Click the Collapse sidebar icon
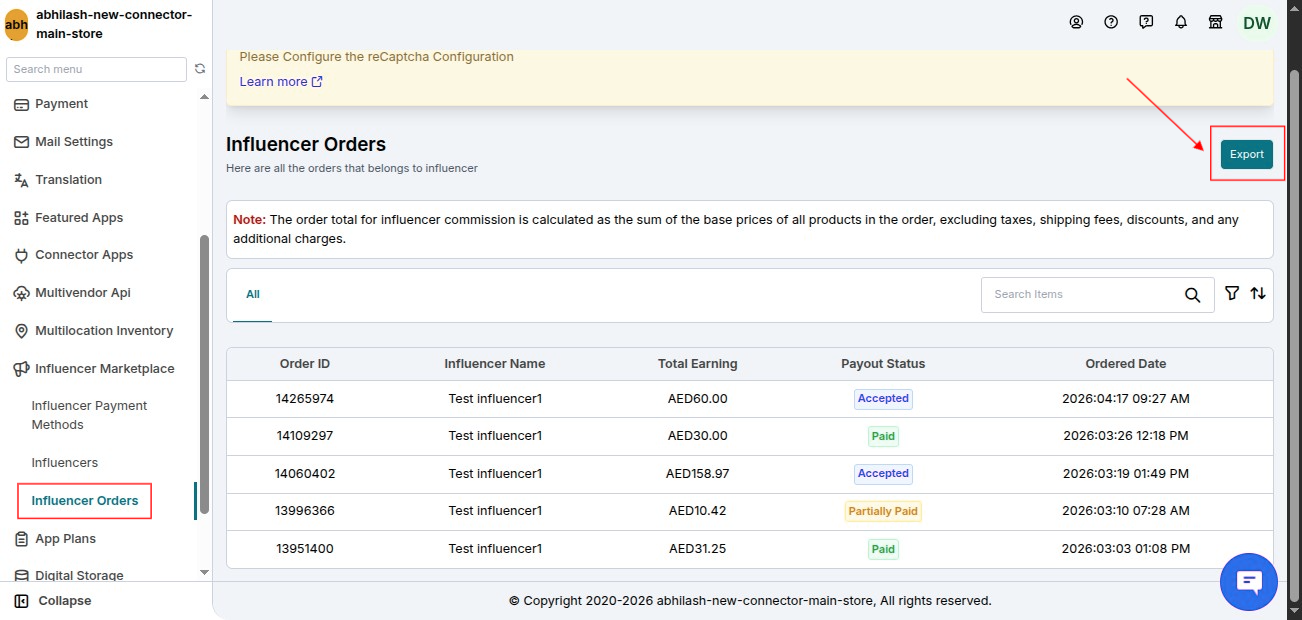 (x=21, y=601)
